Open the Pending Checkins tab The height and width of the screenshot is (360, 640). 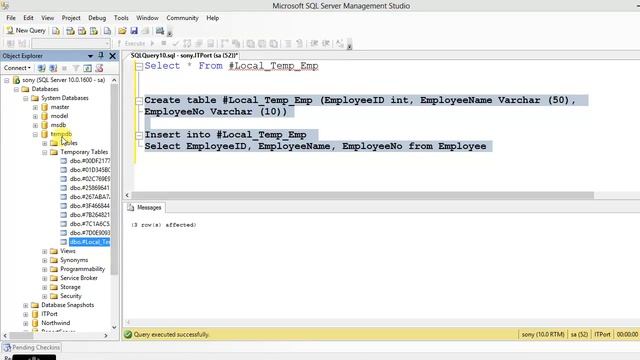point(32,347)
